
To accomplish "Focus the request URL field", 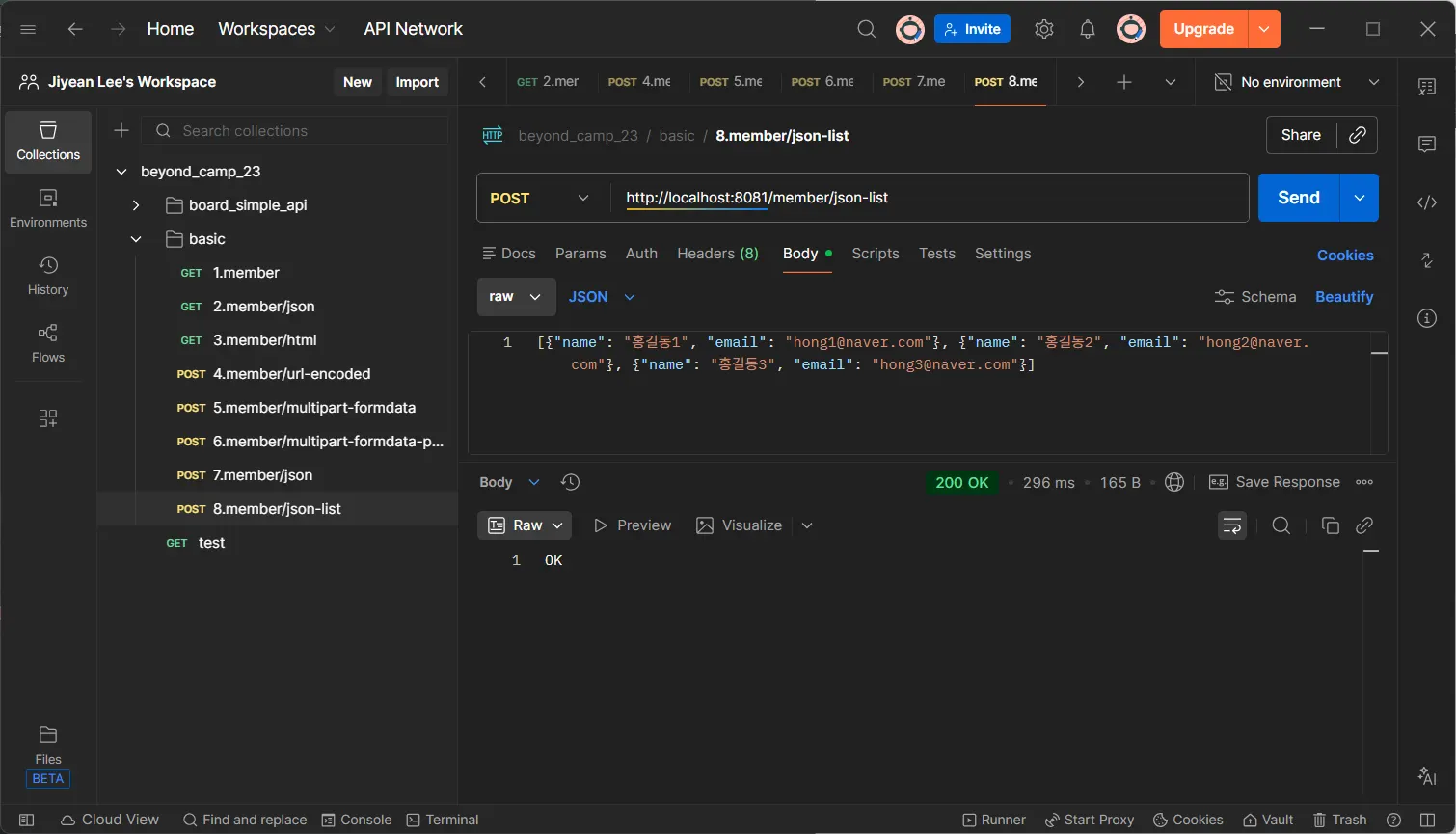I will 929,198.
